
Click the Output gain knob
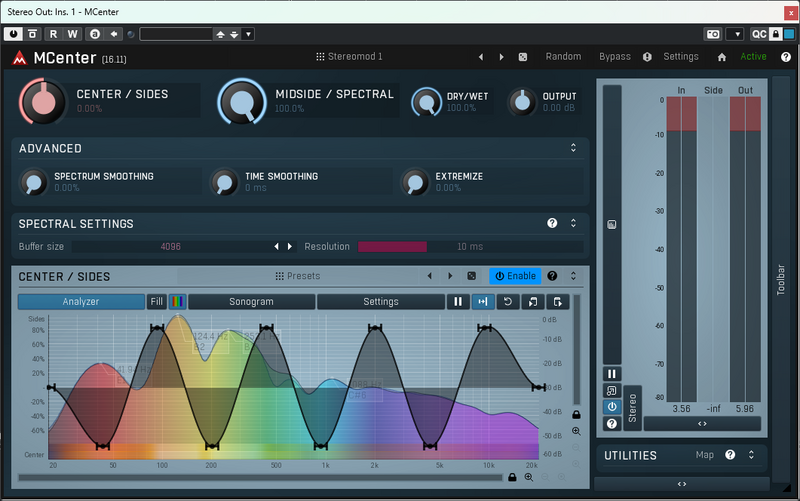(x=522, y=102)
